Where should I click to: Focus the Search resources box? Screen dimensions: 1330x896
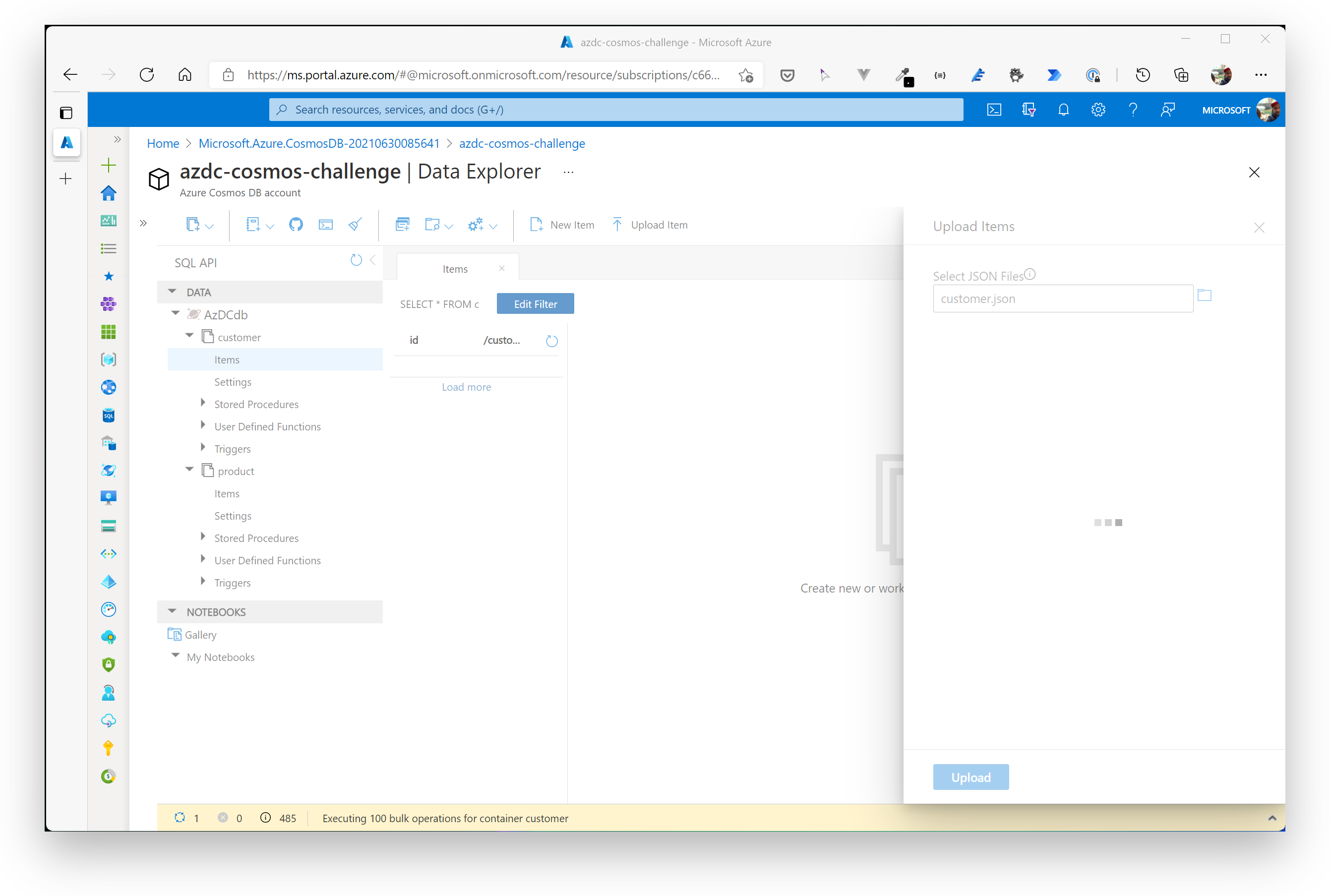click(616, 110)
